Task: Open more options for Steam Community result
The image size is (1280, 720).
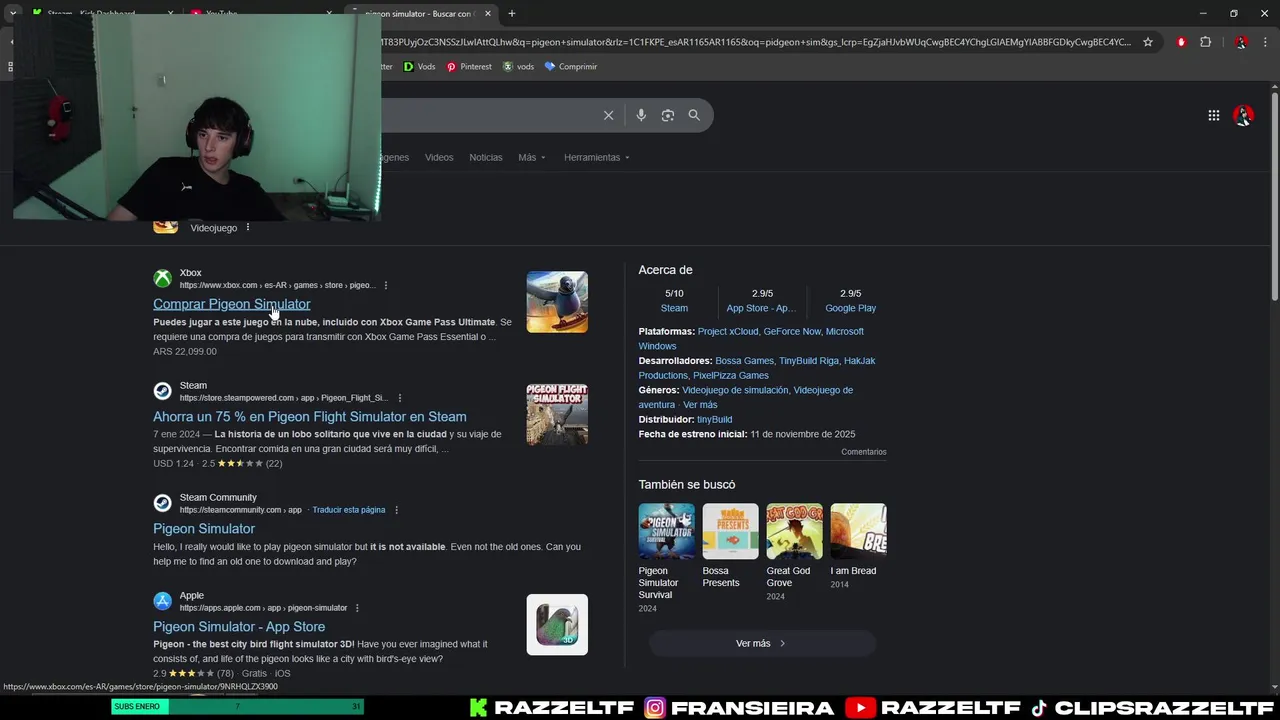Action: tap(397, 510)
